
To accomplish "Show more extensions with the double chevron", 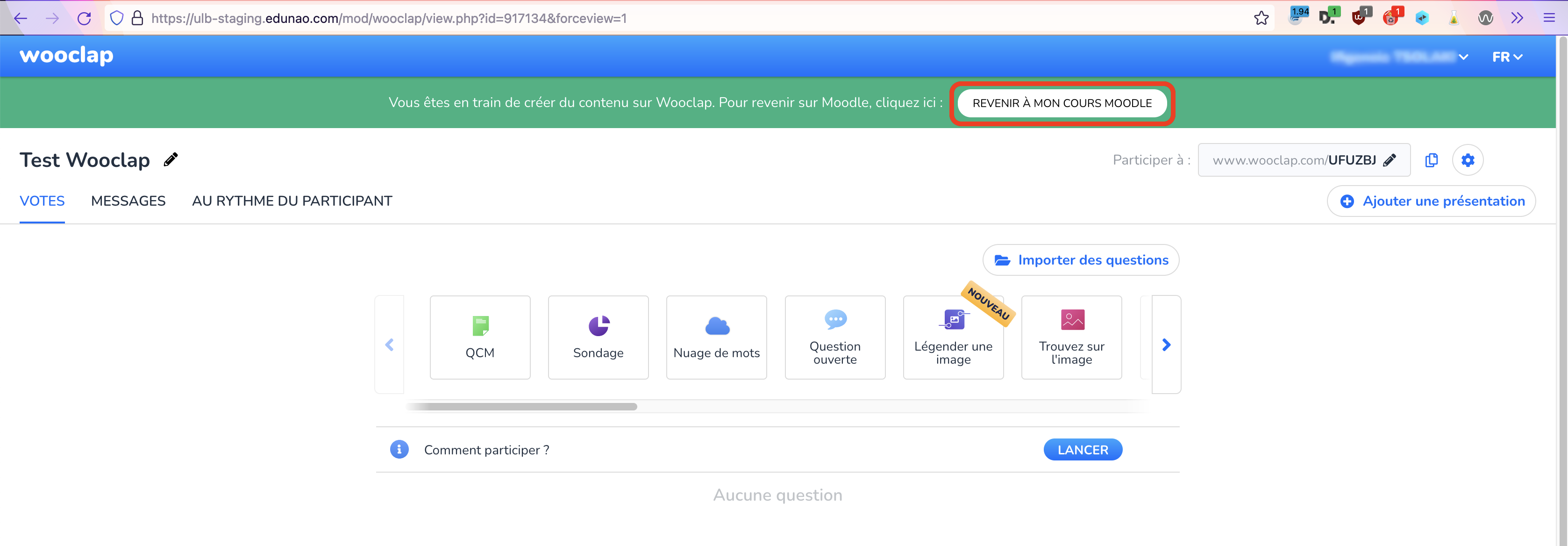I will tap(1517, 18).
